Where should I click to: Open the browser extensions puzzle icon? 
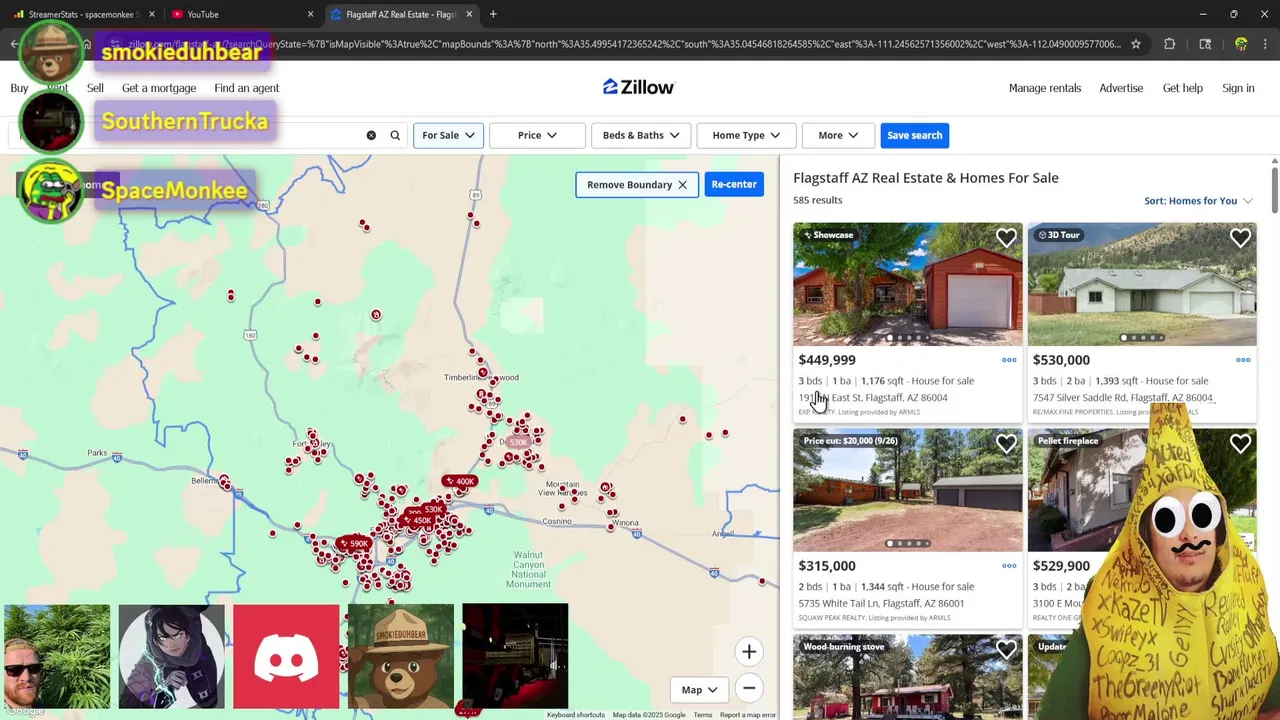pos(1169,44)
